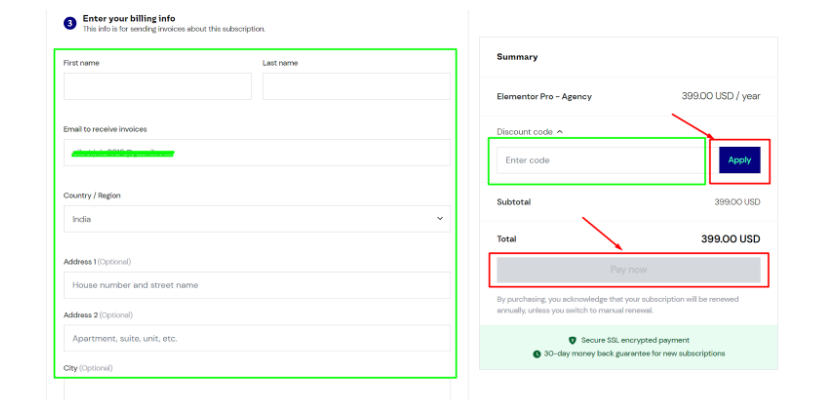Click the First name input field
This screenshot has width=829, height=407.
pos(158,86)
